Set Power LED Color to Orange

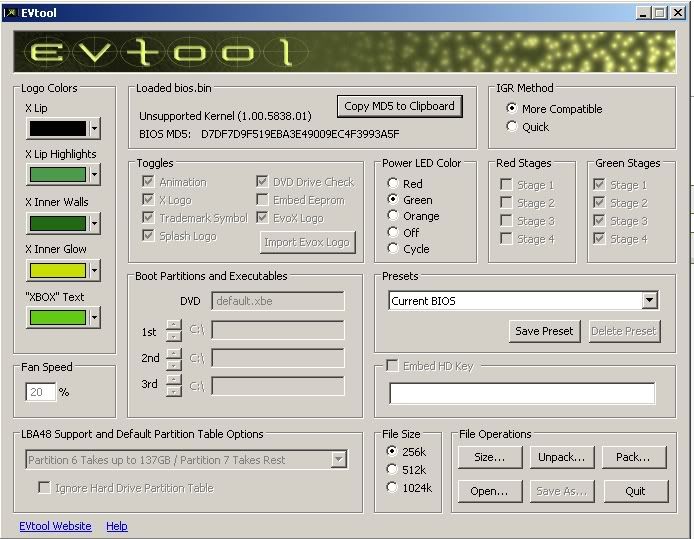pos(393,216)
